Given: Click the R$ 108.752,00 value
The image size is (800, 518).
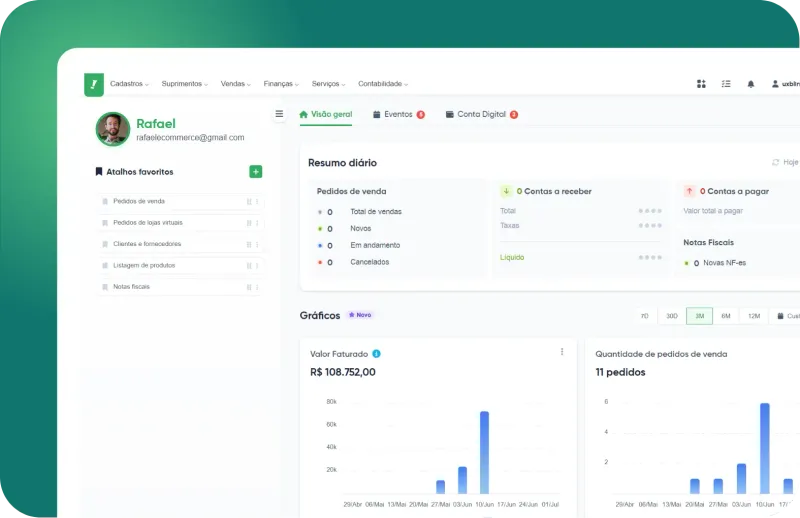Looking at the screenshot, I should pos(343,372).
